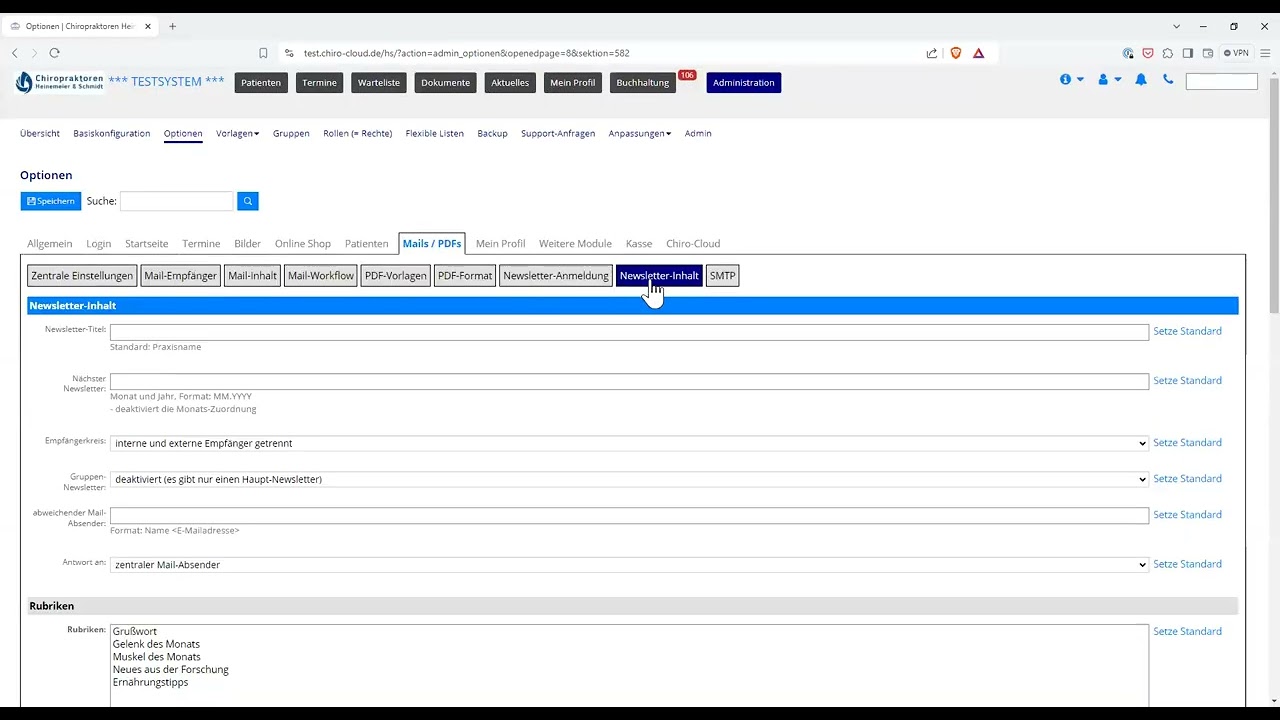Click Setze Standard for Nächster Newsletter
This screenshot has width=1280, height=720.
[1187, 381]
